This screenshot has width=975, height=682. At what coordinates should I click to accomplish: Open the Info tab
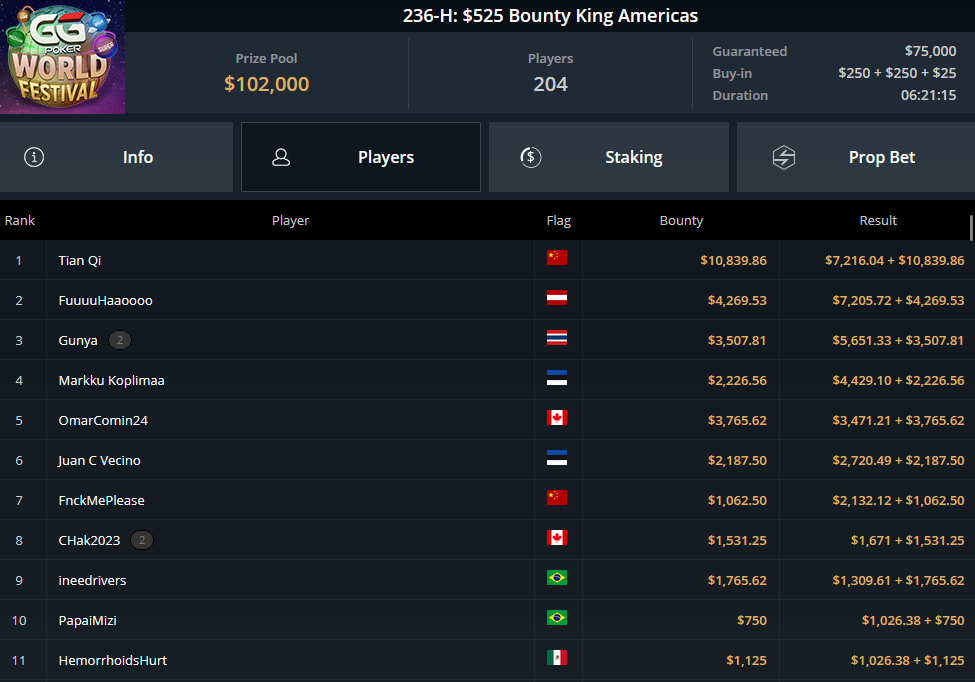click(x=116, y=157)
